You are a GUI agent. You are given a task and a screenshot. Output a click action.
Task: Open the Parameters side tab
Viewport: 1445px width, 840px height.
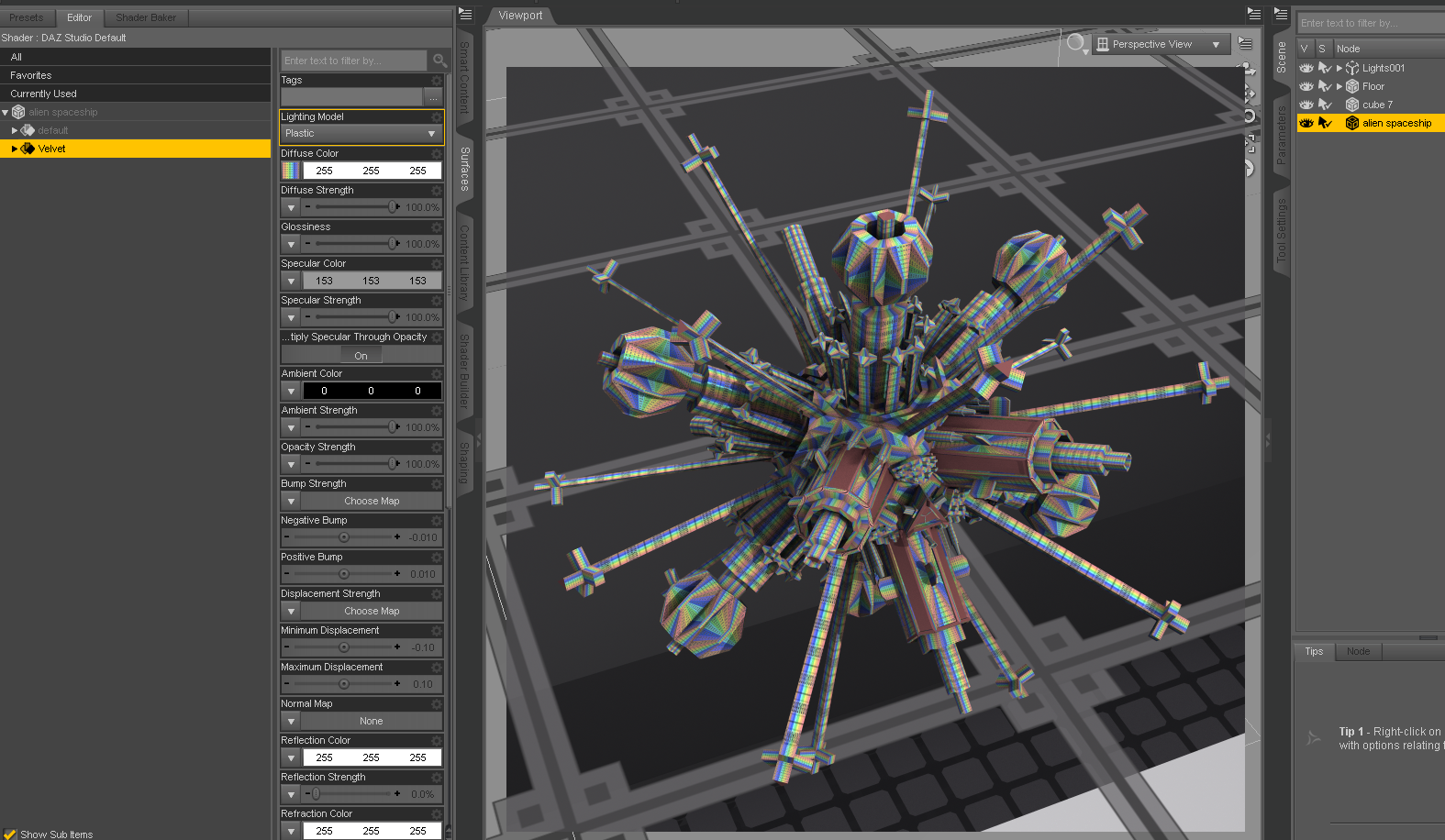pyautogui.click(x=1282, y=135)
